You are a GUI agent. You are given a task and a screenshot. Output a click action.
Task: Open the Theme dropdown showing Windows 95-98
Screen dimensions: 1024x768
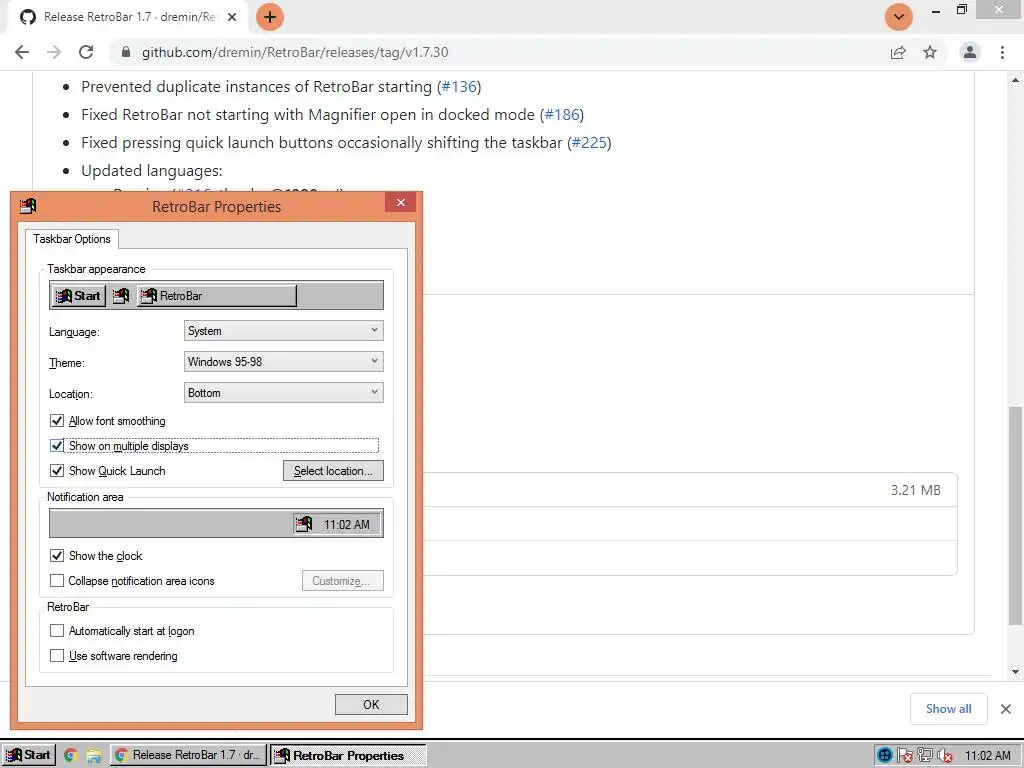tap(283, 362)
